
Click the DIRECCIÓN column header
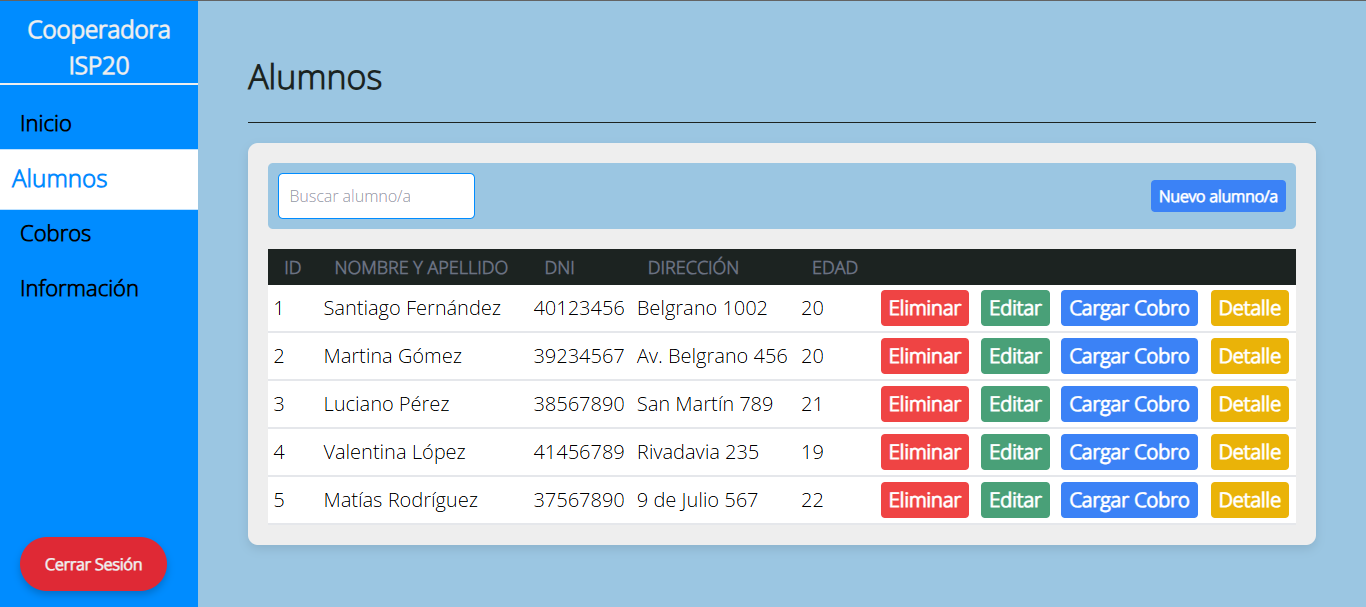[693, 268]
